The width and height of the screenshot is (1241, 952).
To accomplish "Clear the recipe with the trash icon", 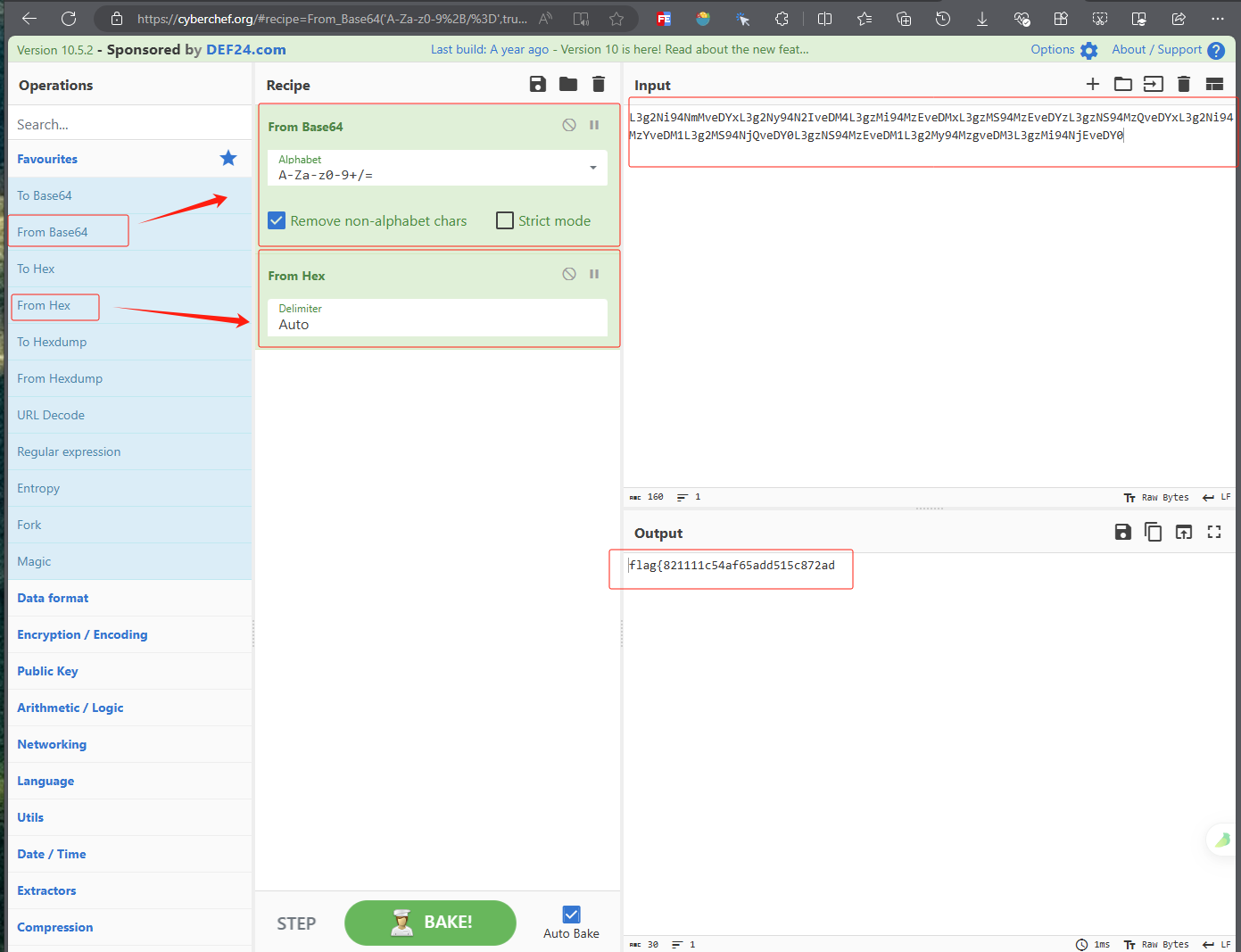I will pyautogui.click(x=599, y=84).
